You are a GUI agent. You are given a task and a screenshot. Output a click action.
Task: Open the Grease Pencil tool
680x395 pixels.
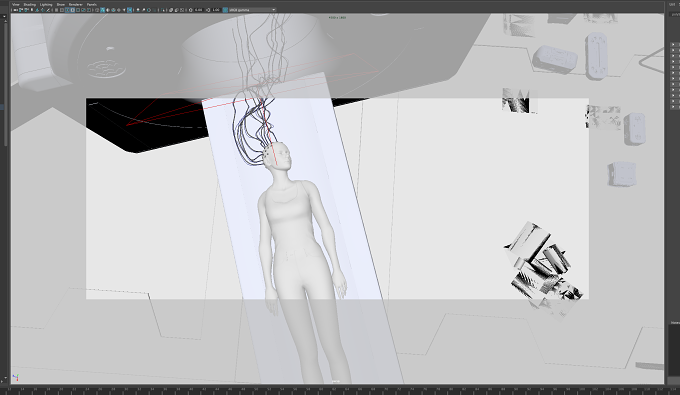[48, 10]
